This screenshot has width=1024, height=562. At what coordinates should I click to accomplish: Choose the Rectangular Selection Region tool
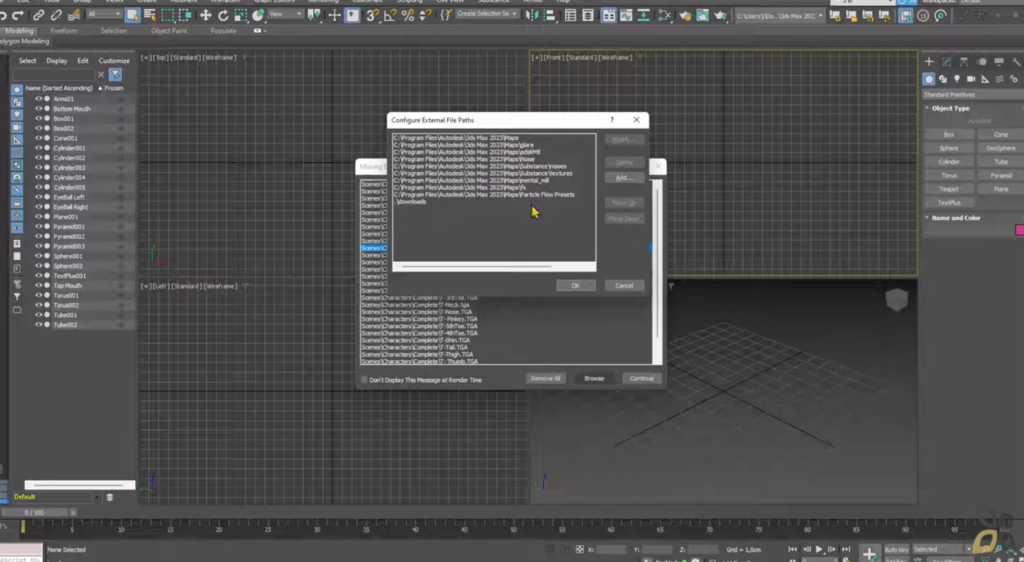[x=168, y=14]
